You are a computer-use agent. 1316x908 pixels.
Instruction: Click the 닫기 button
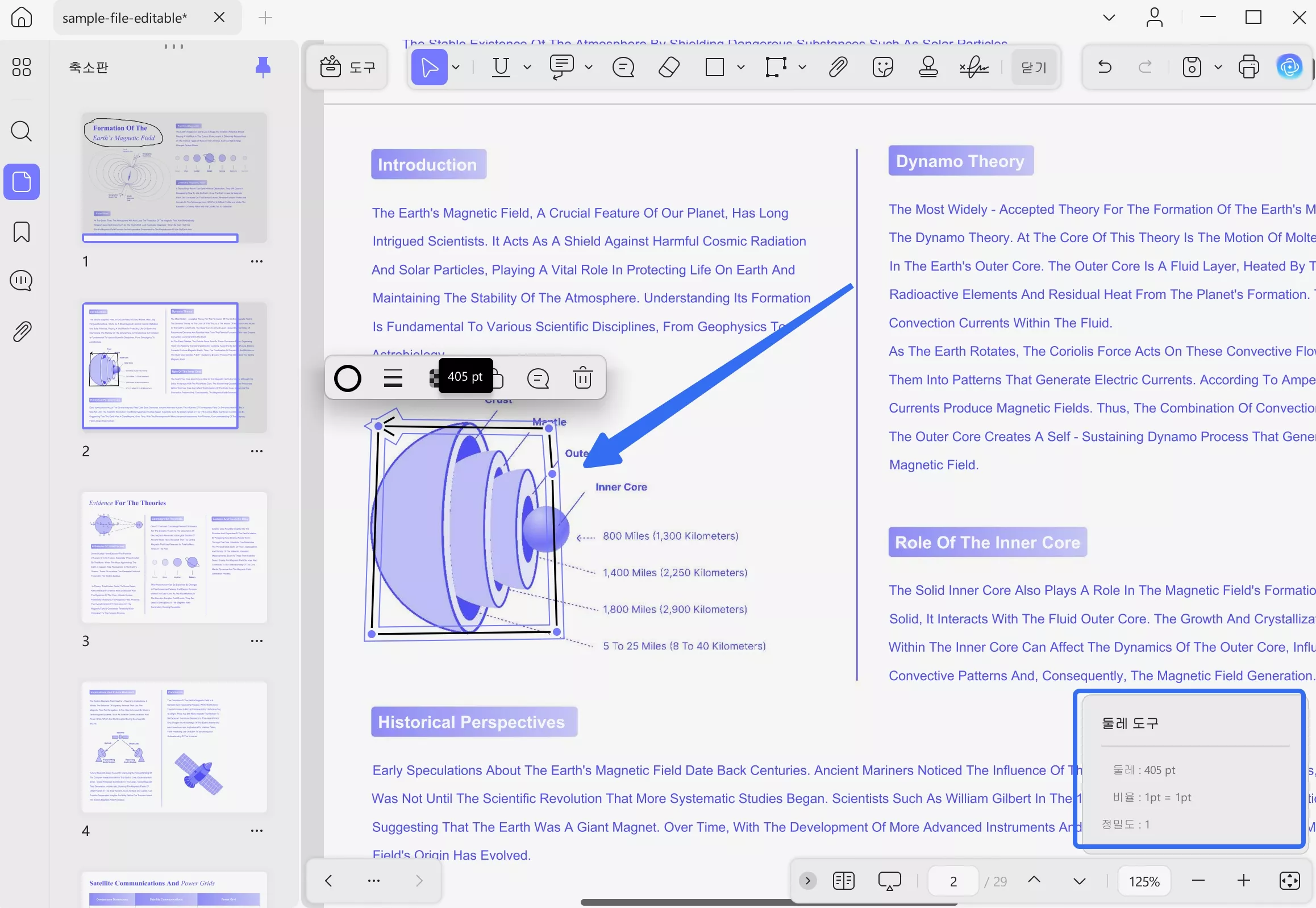coord(1034,67)
